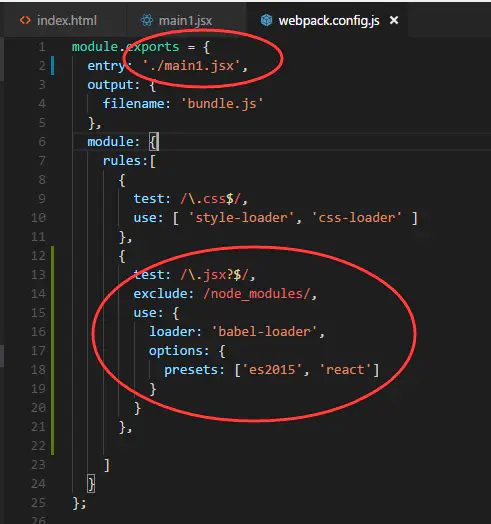Click line number 18 in the gutter

click(38, 370)
